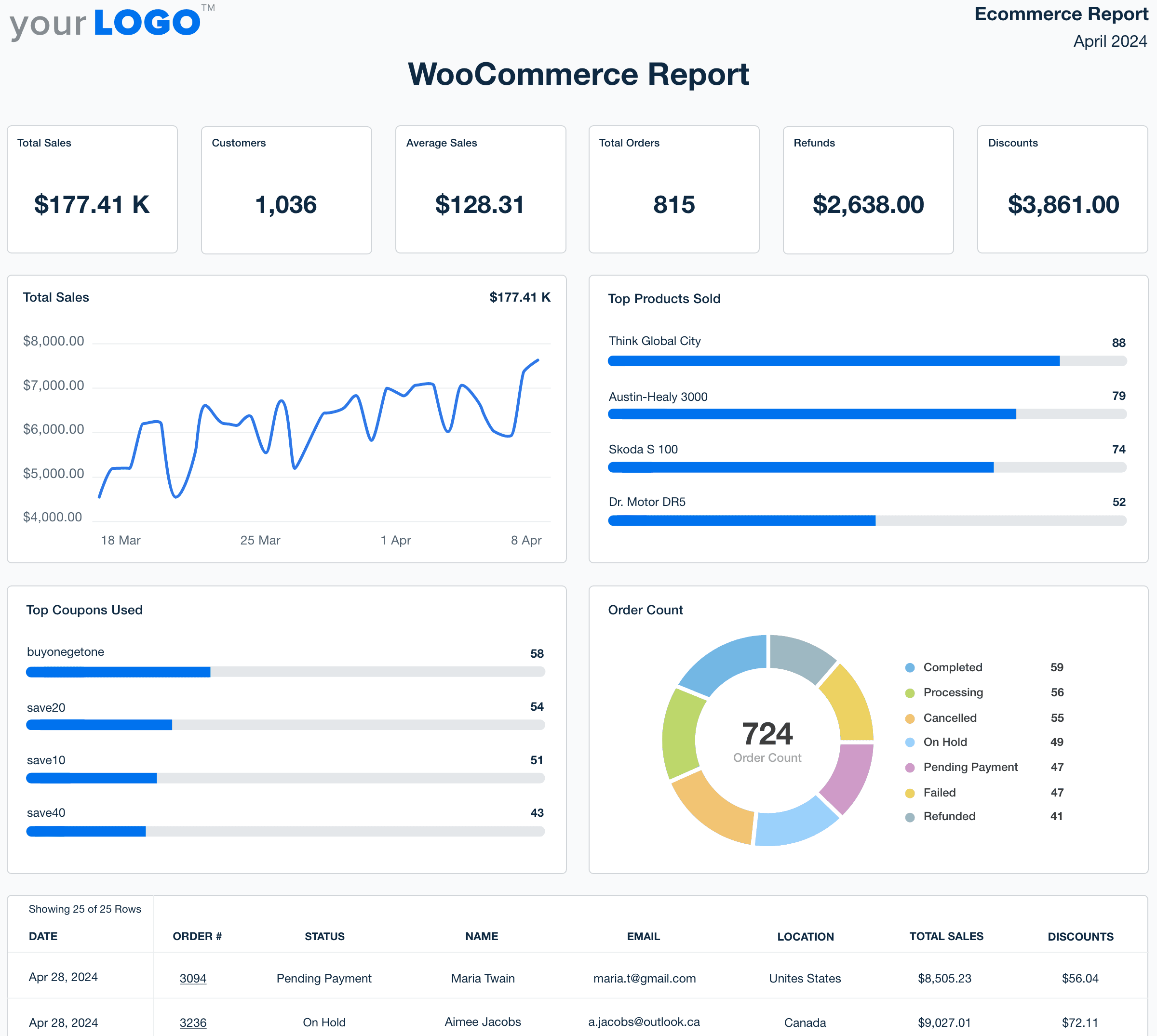
Task: Sort the table by STATUS column
Action: 324,936
